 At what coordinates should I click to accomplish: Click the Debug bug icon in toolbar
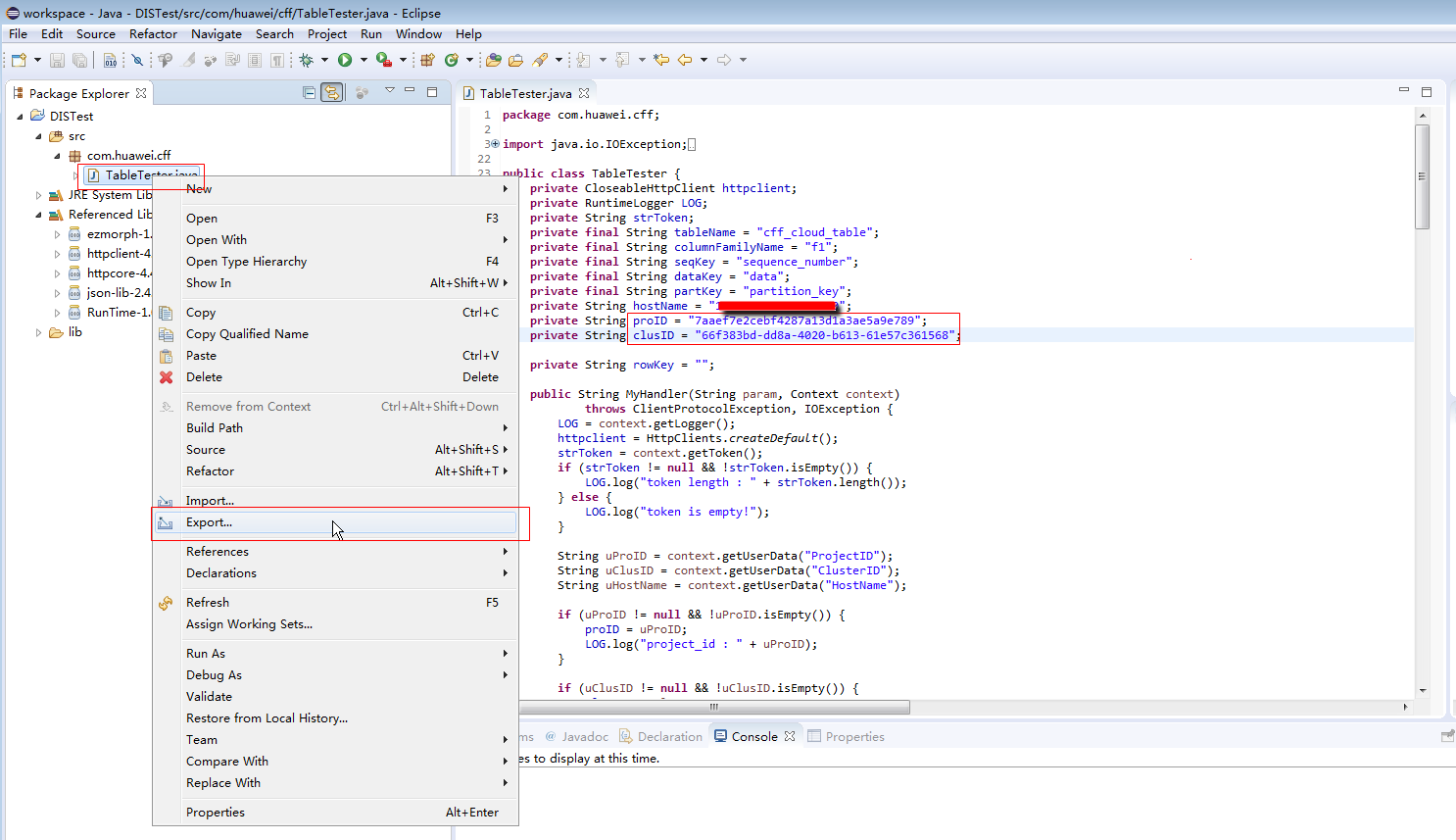click(x=307, y=60)
